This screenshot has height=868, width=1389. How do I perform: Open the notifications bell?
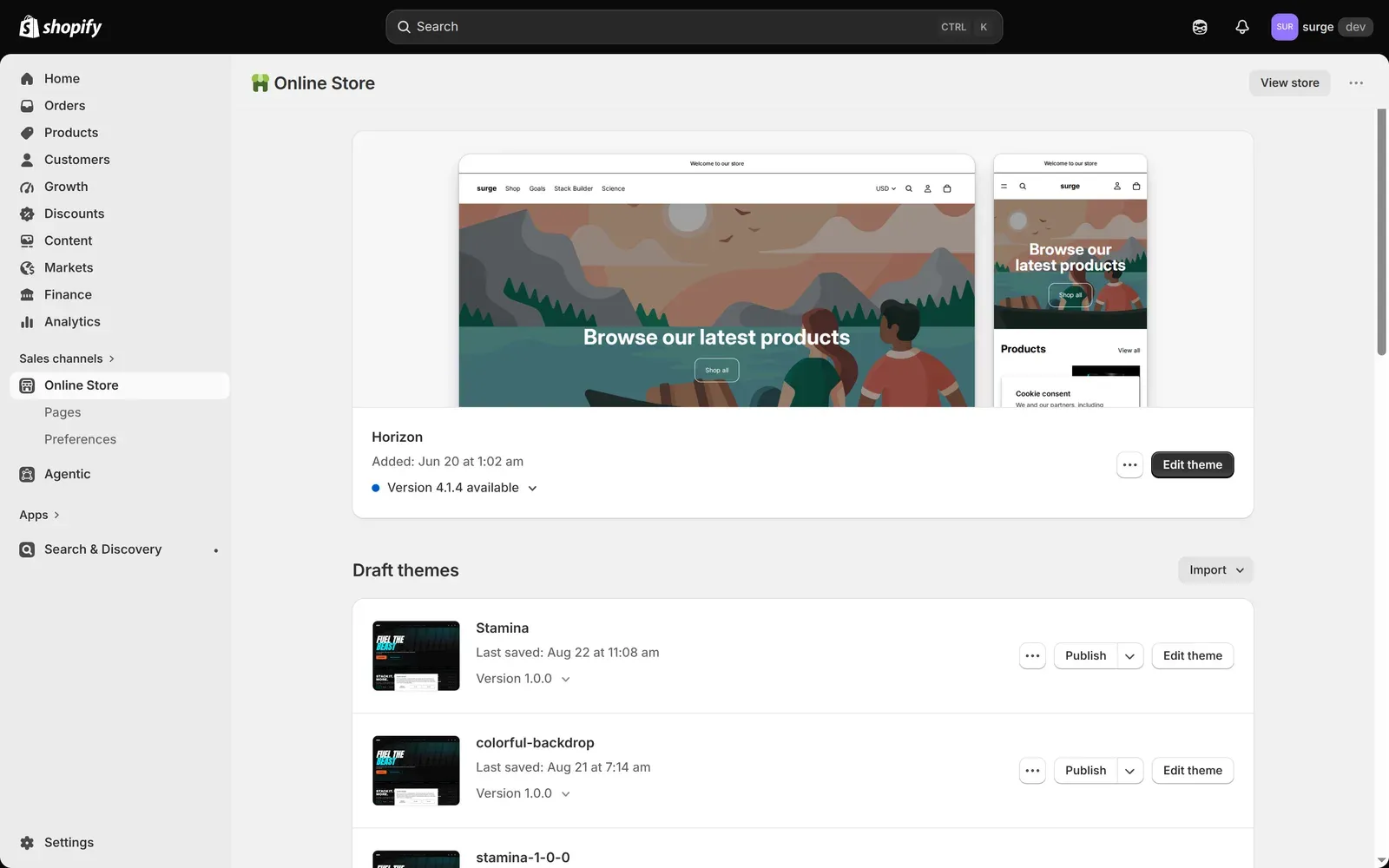(1242, 27)
